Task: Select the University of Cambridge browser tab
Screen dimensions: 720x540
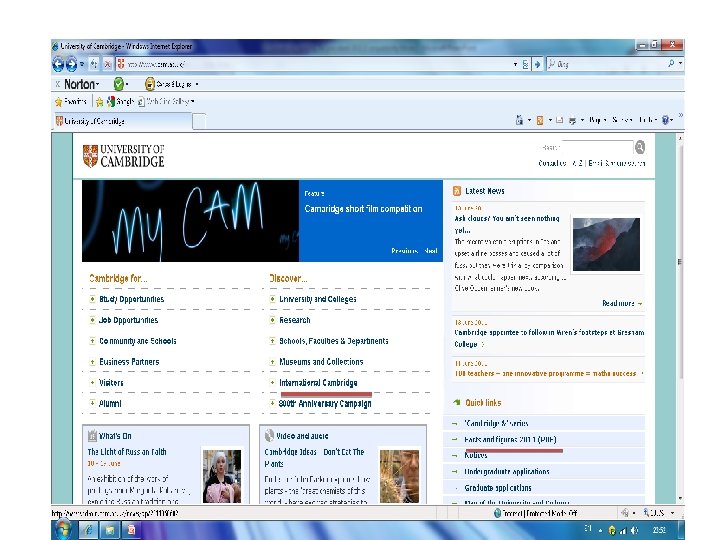Action: pos(122,121)
